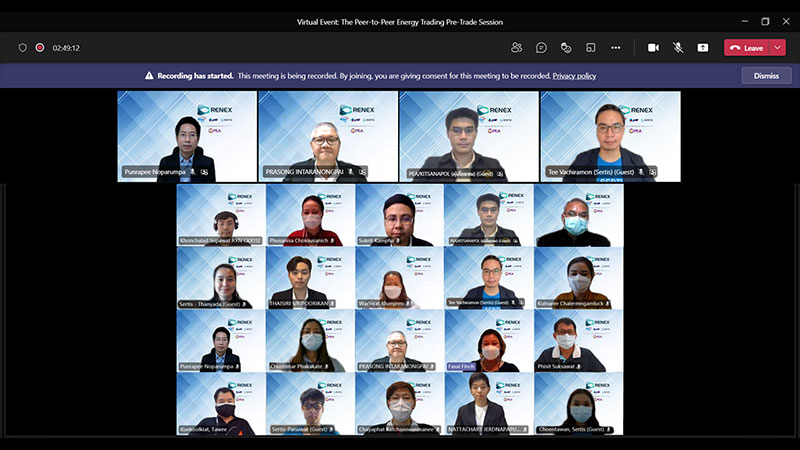
Task: Open the reactions menu
Action: [566, 47]
